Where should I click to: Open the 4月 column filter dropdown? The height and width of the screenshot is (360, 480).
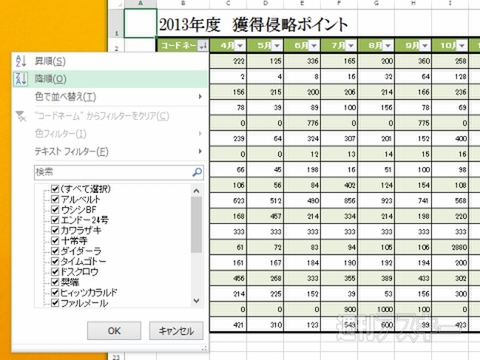(240, 45)
